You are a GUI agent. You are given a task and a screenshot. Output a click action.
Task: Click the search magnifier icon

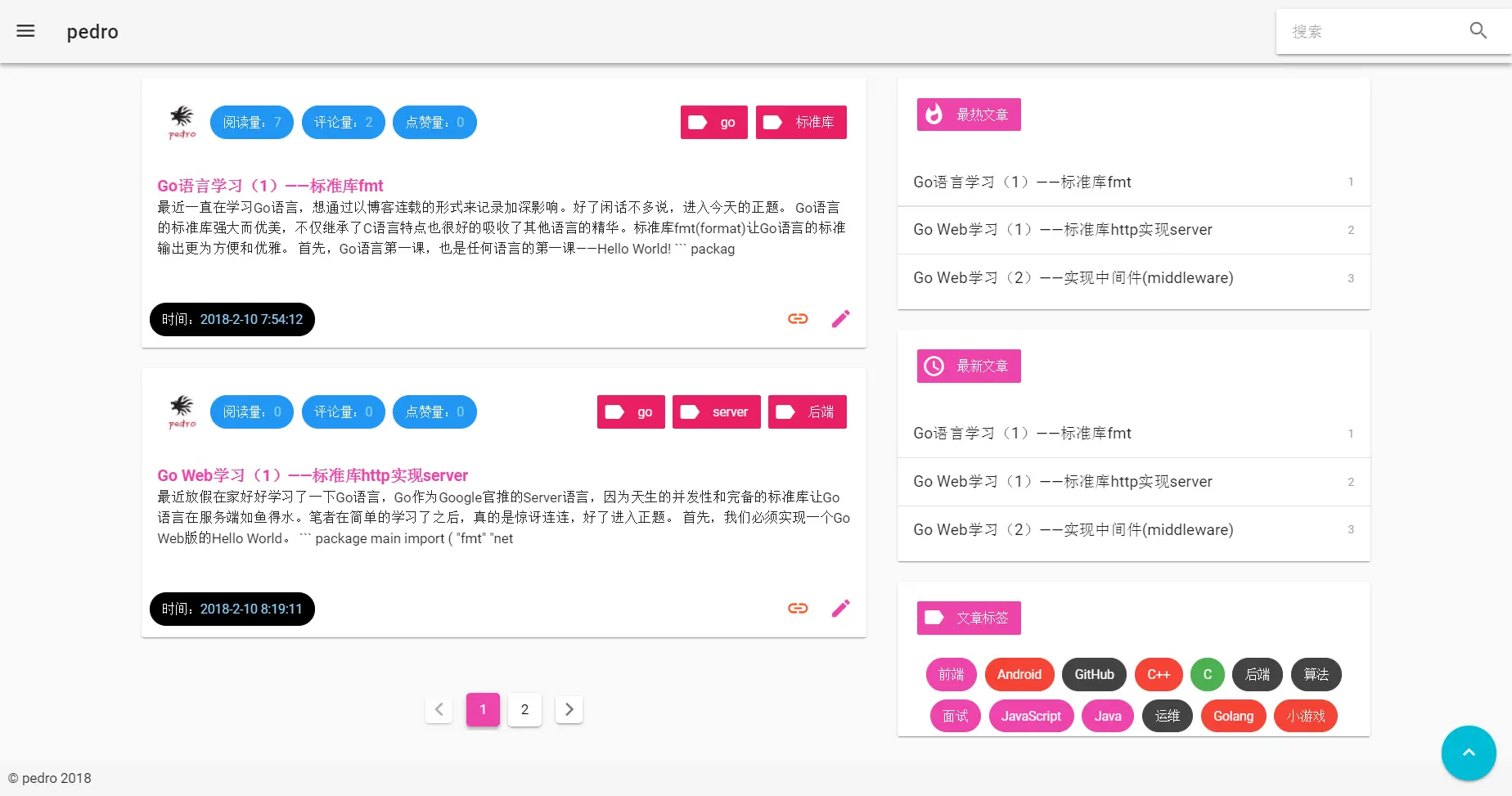1478,31
